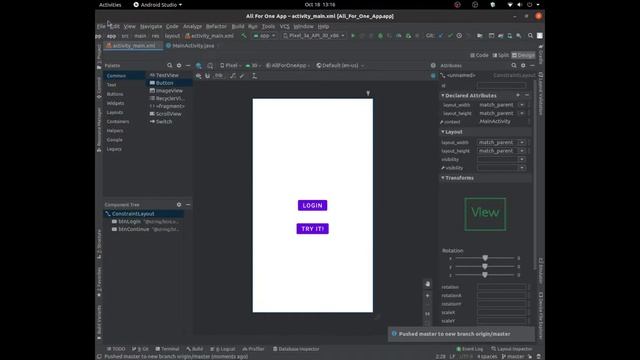Click Git commit checkmark icon
The width and height of the screenshot is (640, 360).
[450, 36]
